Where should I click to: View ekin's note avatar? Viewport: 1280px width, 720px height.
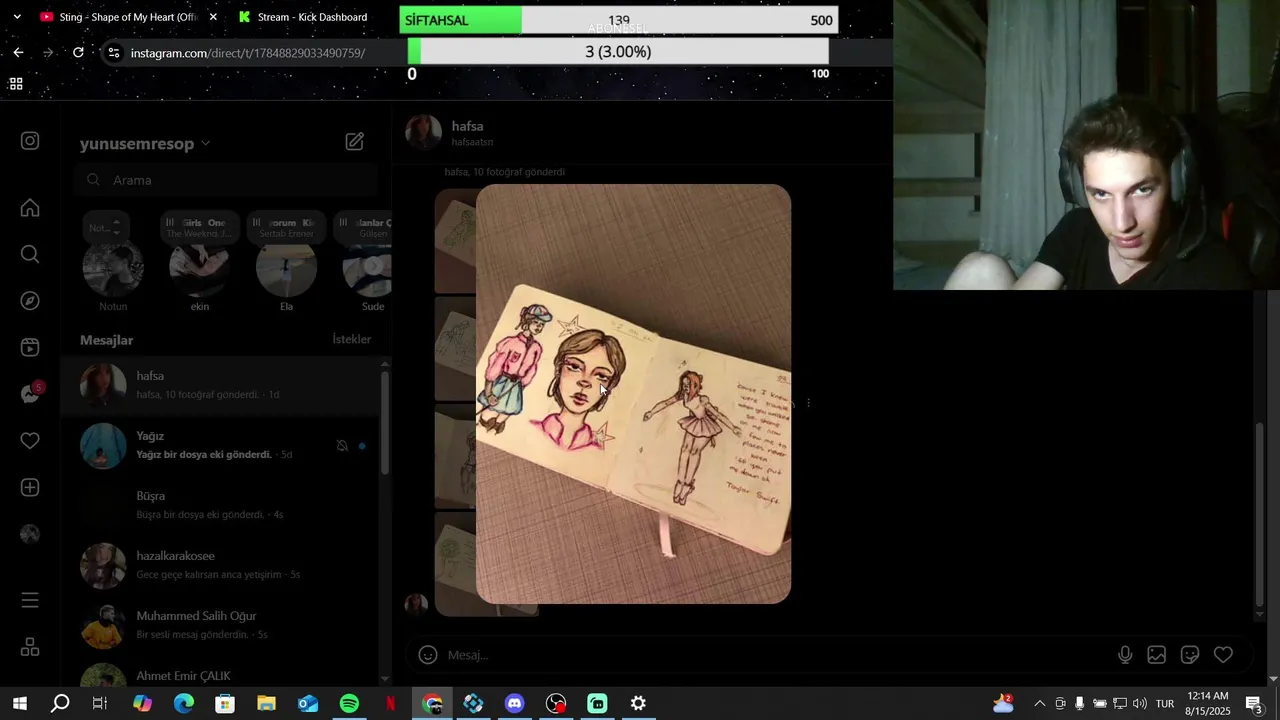[x=200, y=266]
